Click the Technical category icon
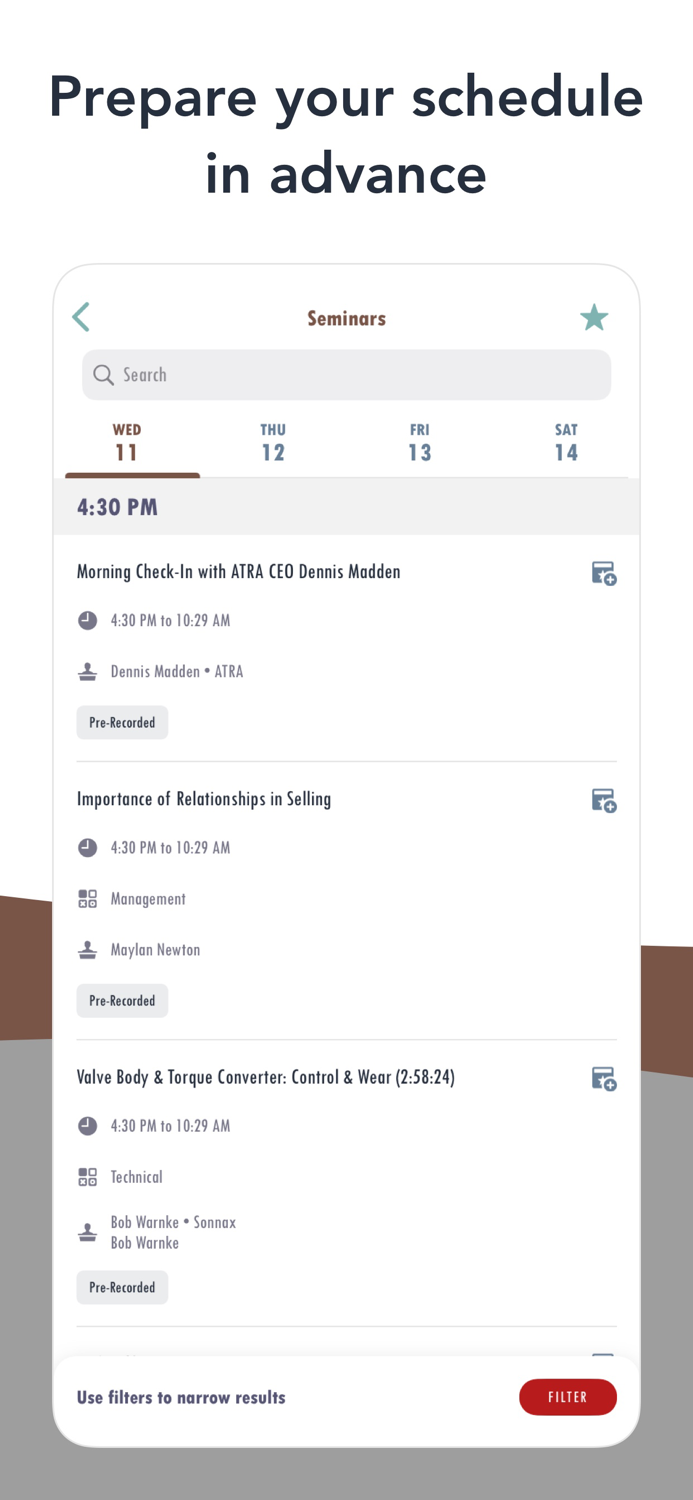This screenshot has height=1500, width=693. tap(88, 1177)
